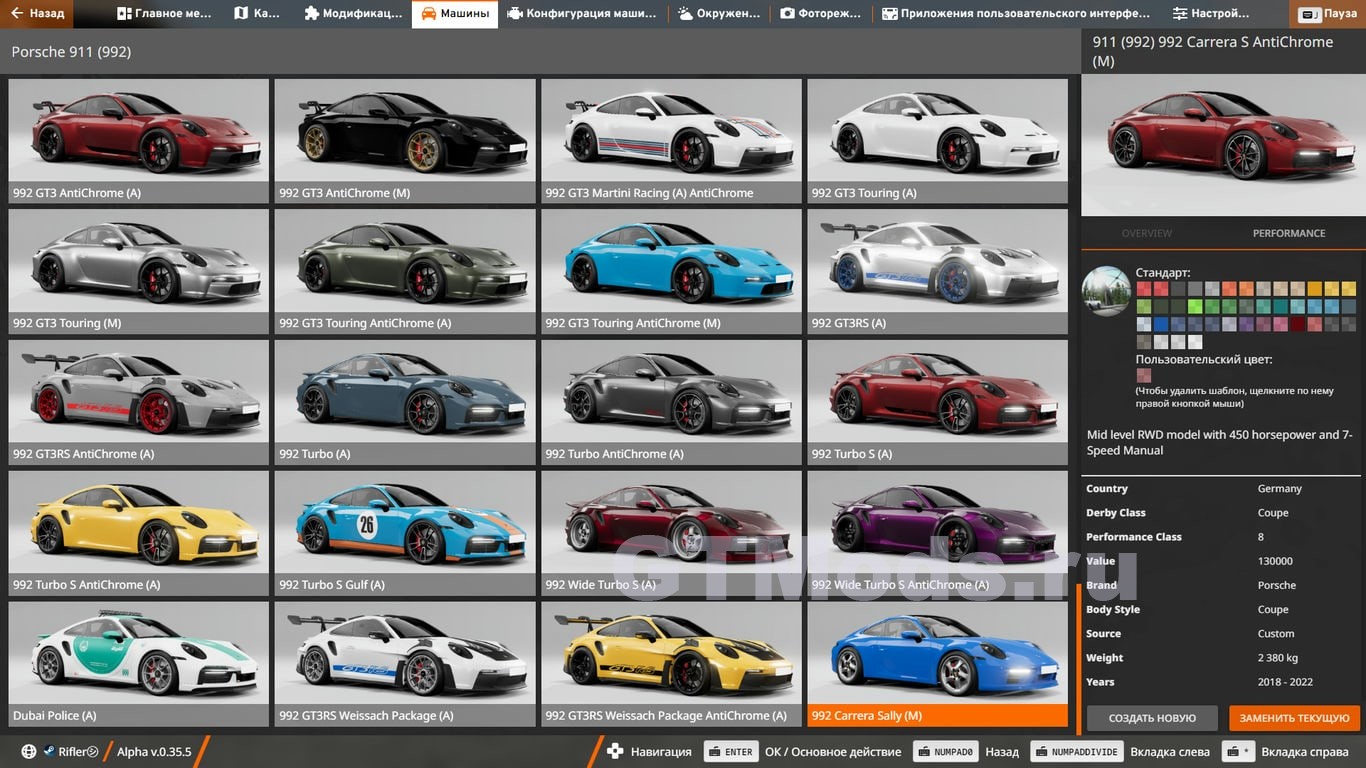Choose 992 GT3 Touring AntiChrome (A)

(x=405, y=272)
